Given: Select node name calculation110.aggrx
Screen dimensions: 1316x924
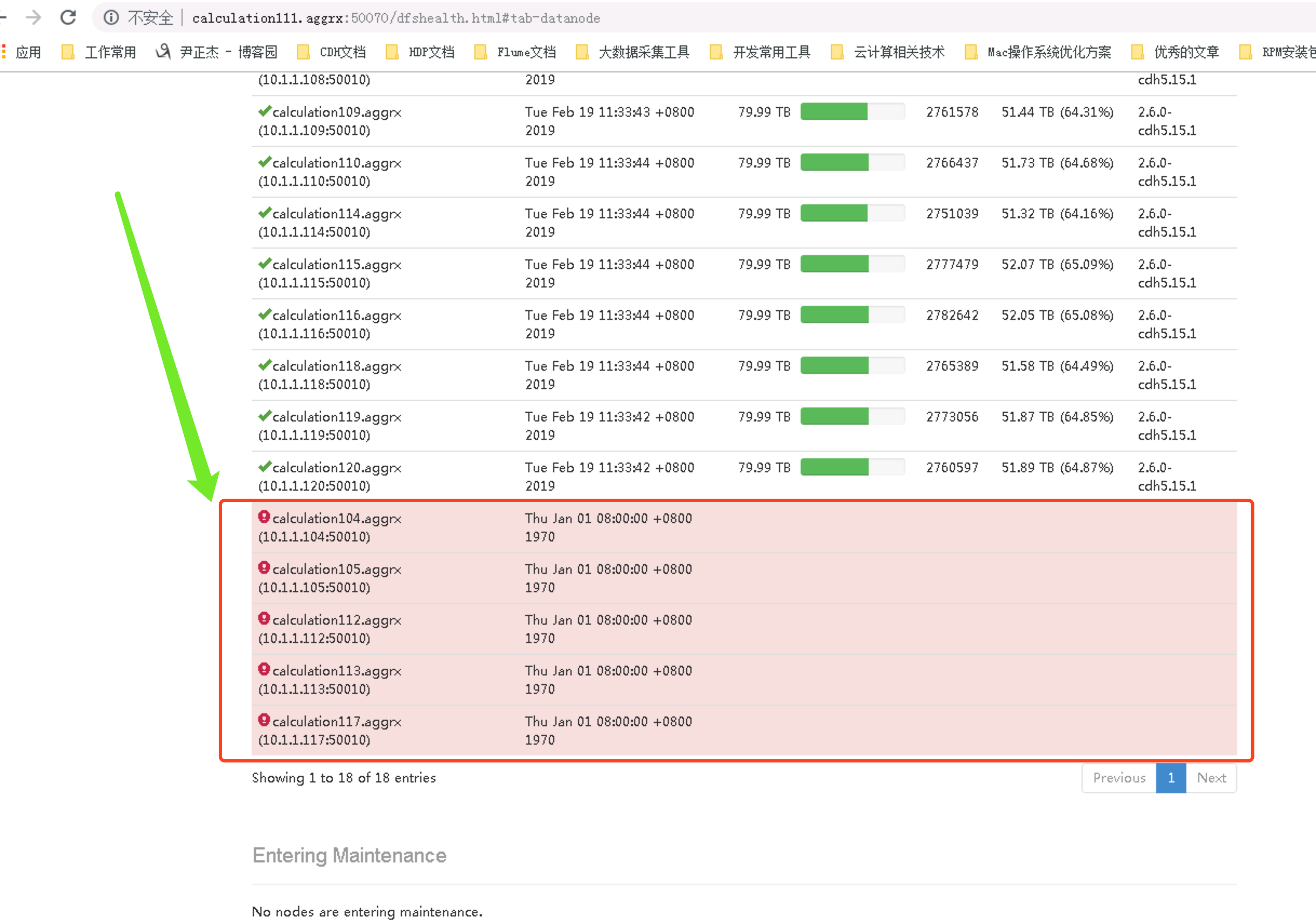Looking at the screenshot, I should (337, 163).
